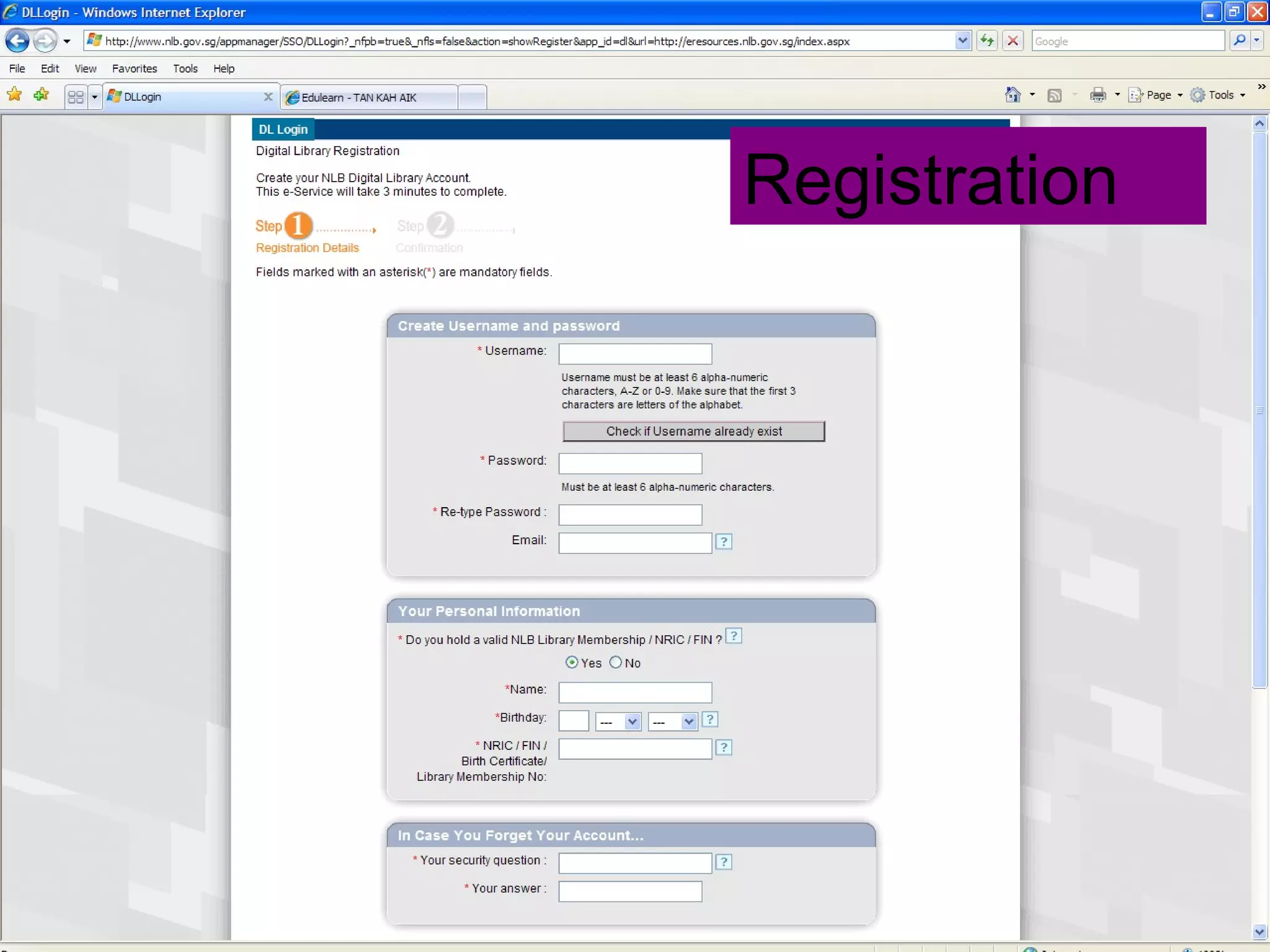Open recent pages dropdown beside navigation arrows
Viewport: 1270px width, 952px height.
click(67, 42)
